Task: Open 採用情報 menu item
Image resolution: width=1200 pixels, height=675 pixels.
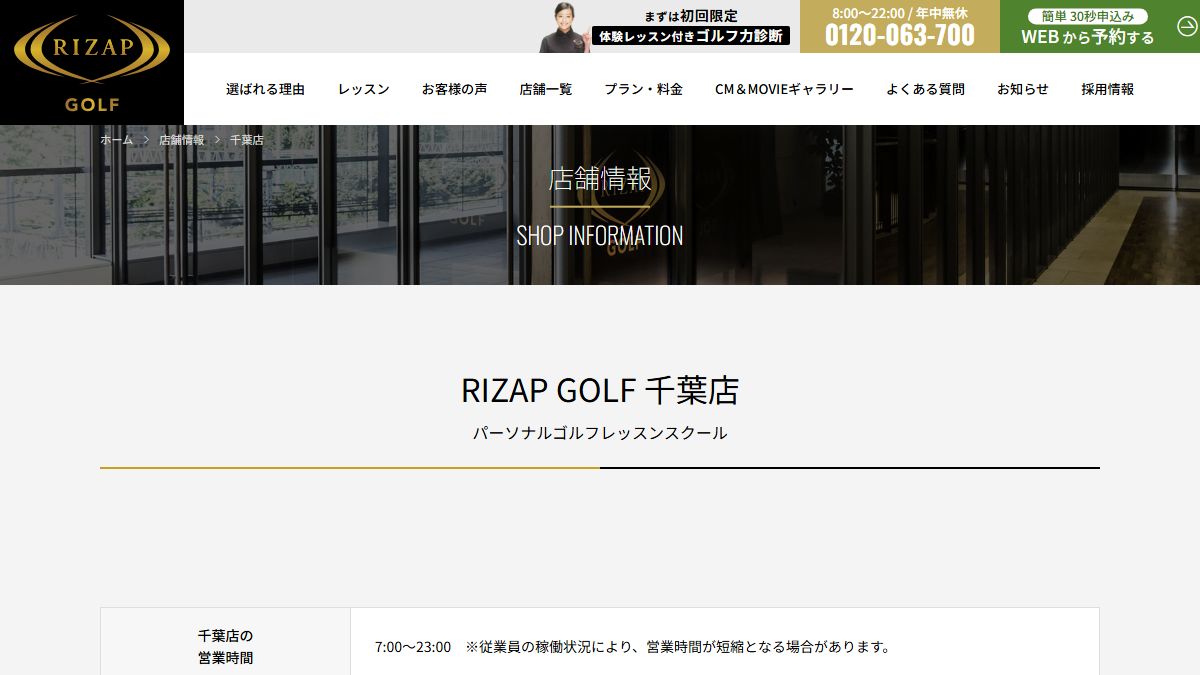Action: pos(1107,89)
